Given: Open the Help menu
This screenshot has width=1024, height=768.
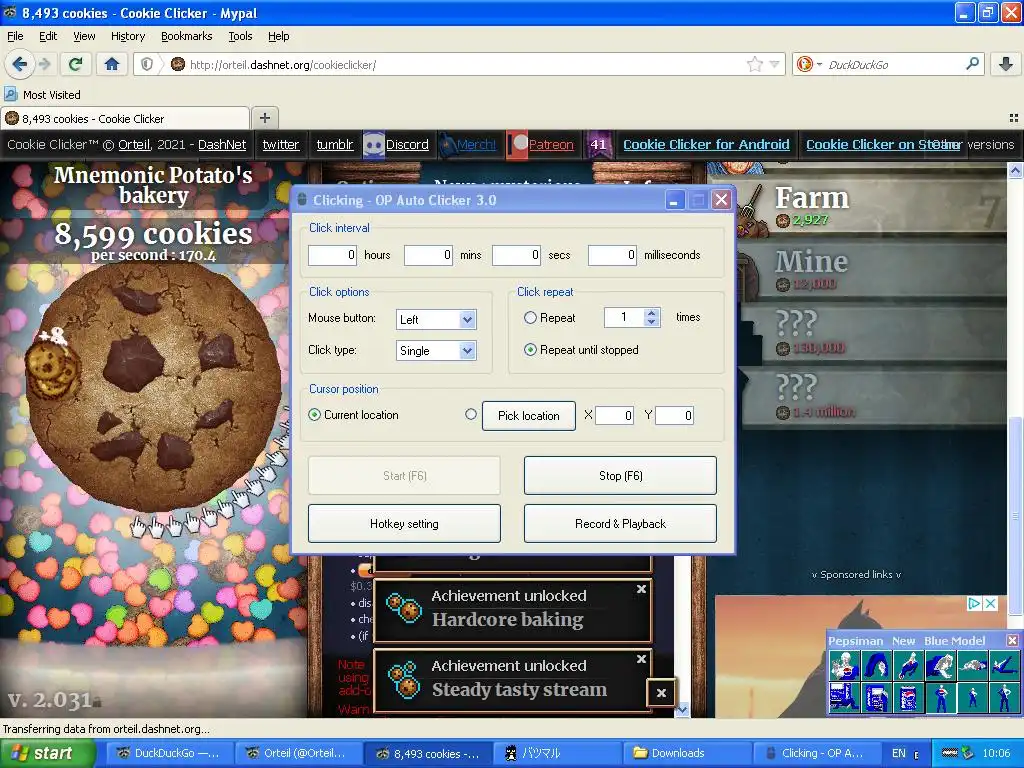Looking at the screenshot, I should tap(278, 36).
